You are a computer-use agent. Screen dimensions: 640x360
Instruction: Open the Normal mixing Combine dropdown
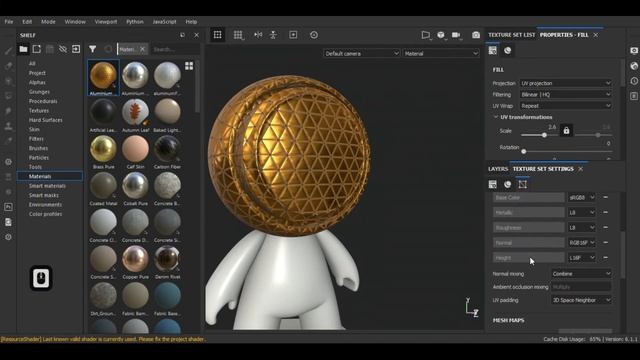click(x=581, y=273)
